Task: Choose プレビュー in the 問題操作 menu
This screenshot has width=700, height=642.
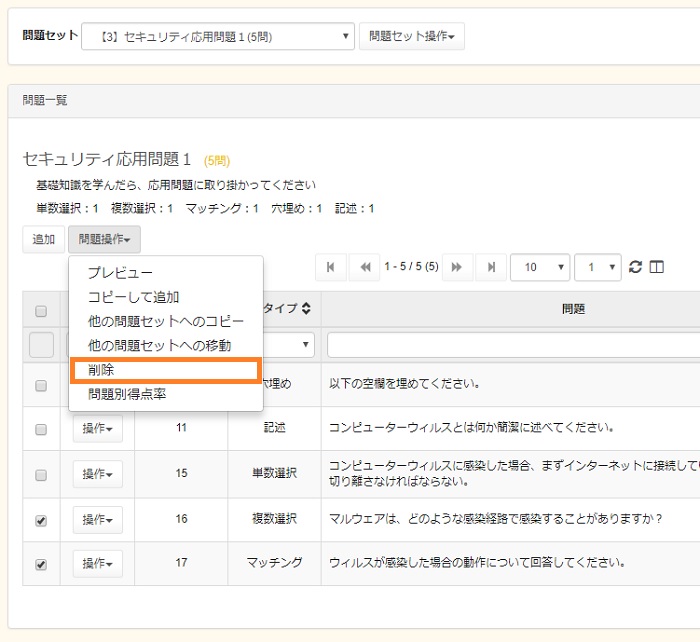Action: tap(120, 273)
